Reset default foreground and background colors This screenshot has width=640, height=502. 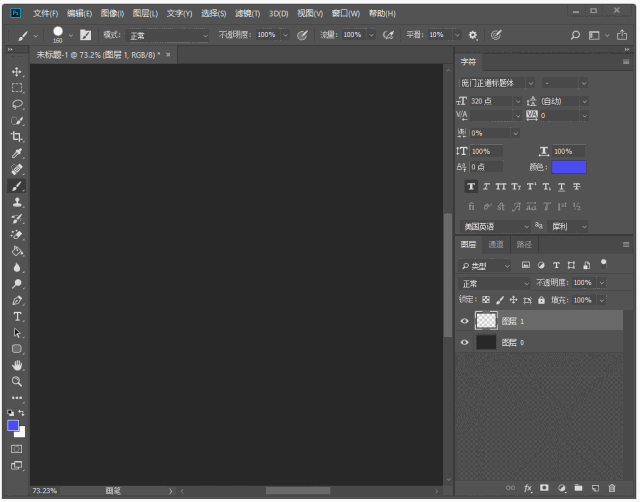click(11, 413)
